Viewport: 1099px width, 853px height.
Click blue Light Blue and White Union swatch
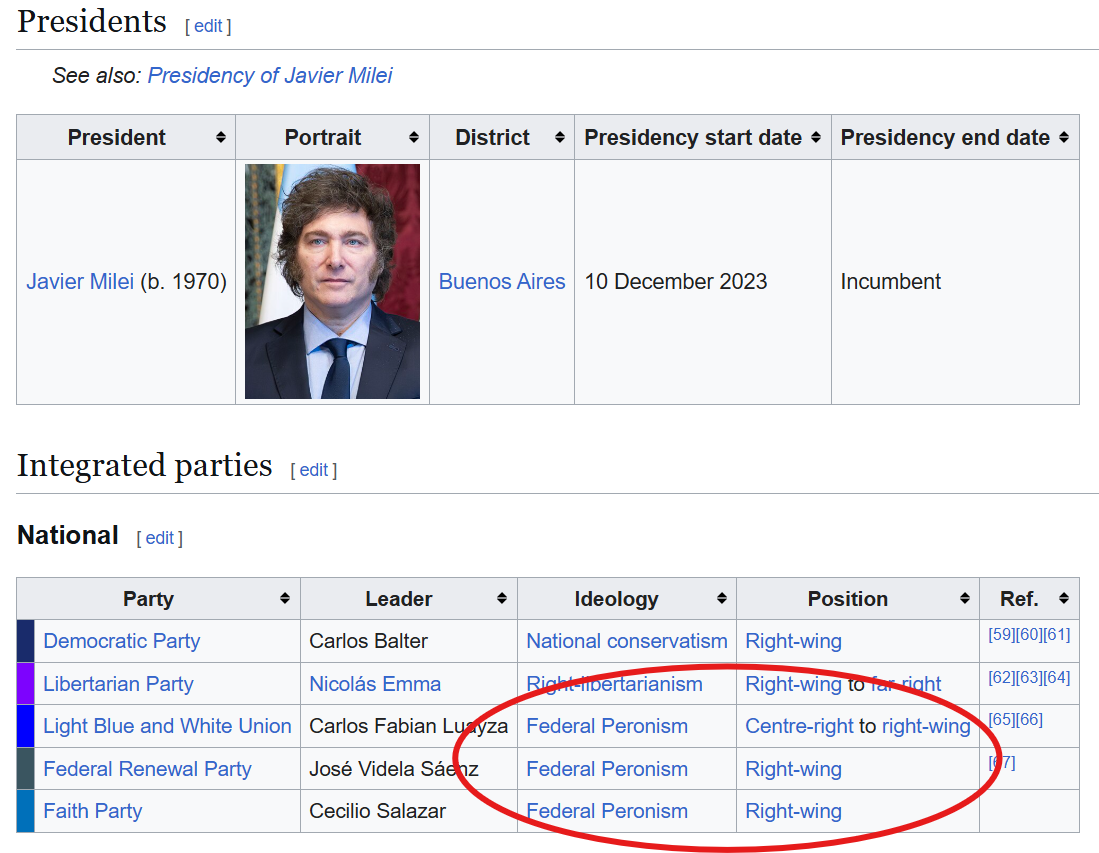click(x=25, y=725)
